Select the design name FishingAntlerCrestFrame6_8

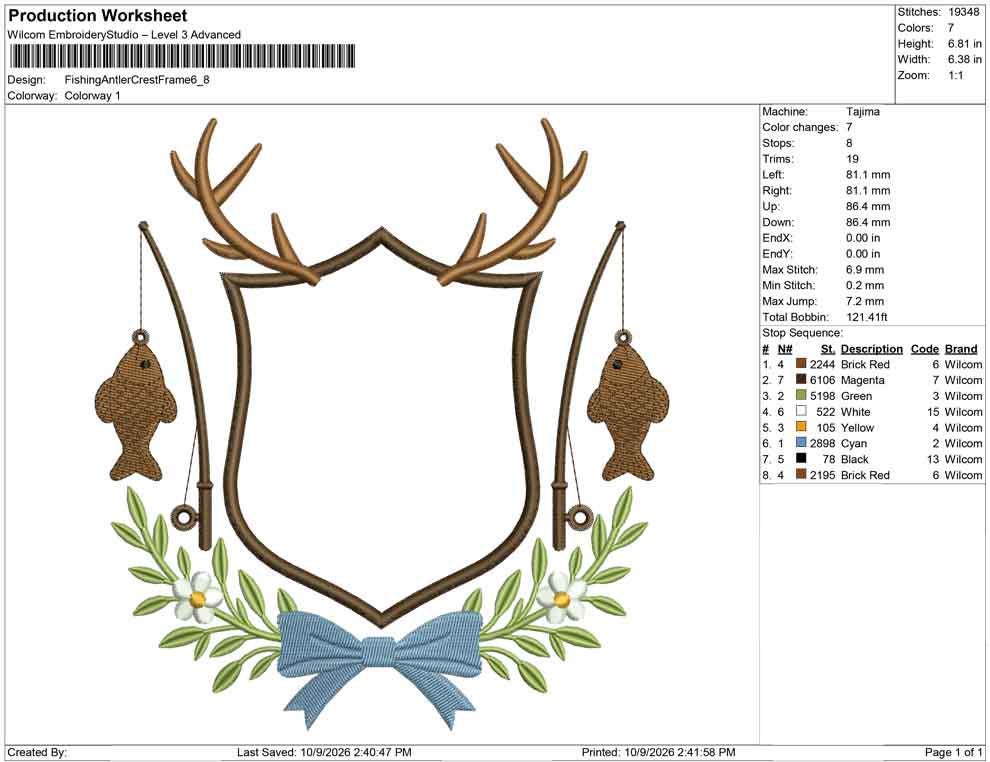coord(137,80)
